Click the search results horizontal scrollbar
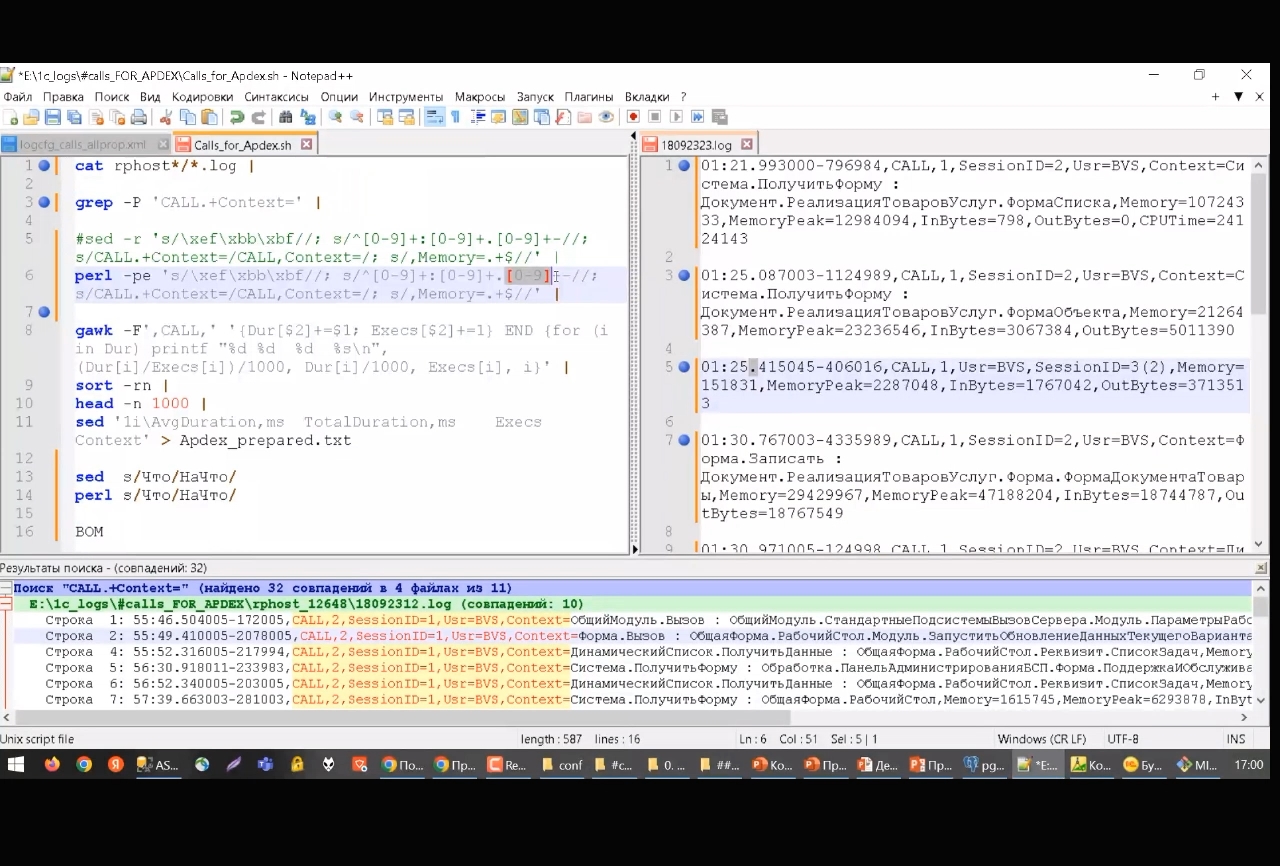Screen dimensions: 1280x866 click(x=400, y=717)
